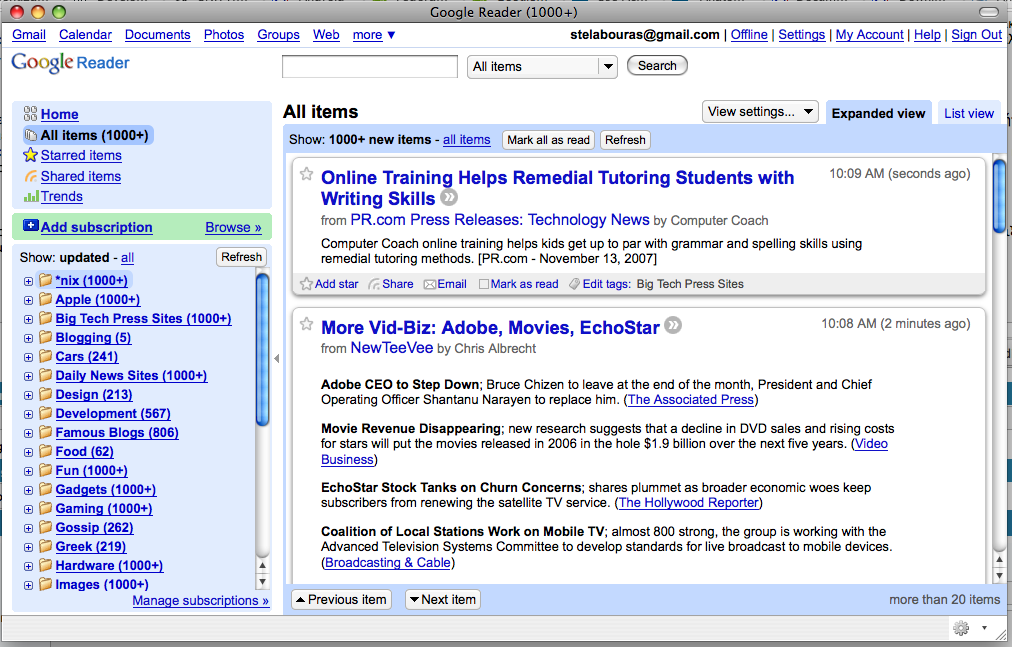The height and width of the screenshot is (647, 1012).
Task: Click Mark all as read button
Action: (548, 140)
